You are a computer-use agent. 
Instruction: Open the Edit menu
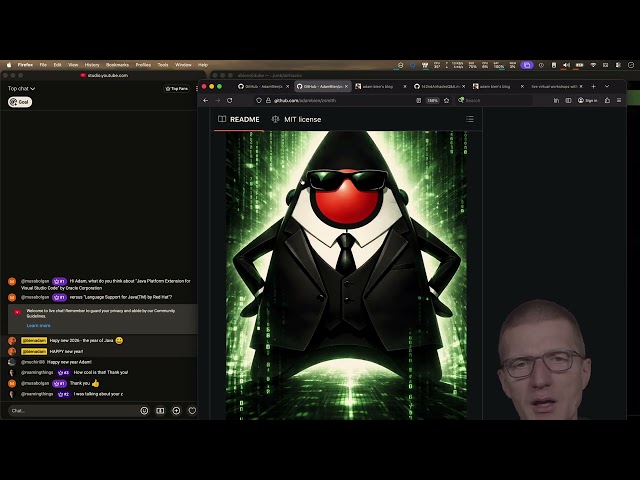click(x=57, y=65)
